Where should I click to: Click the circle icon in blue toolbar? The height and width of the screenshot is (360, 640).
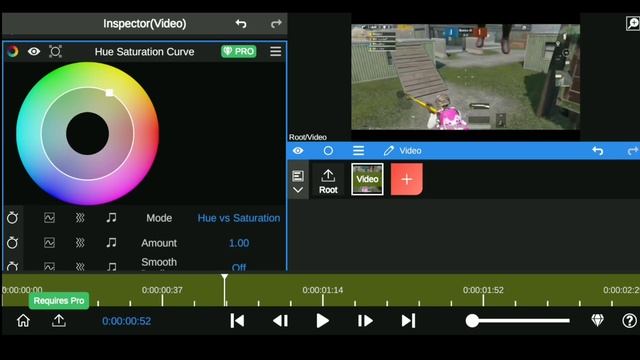point(328,151)
